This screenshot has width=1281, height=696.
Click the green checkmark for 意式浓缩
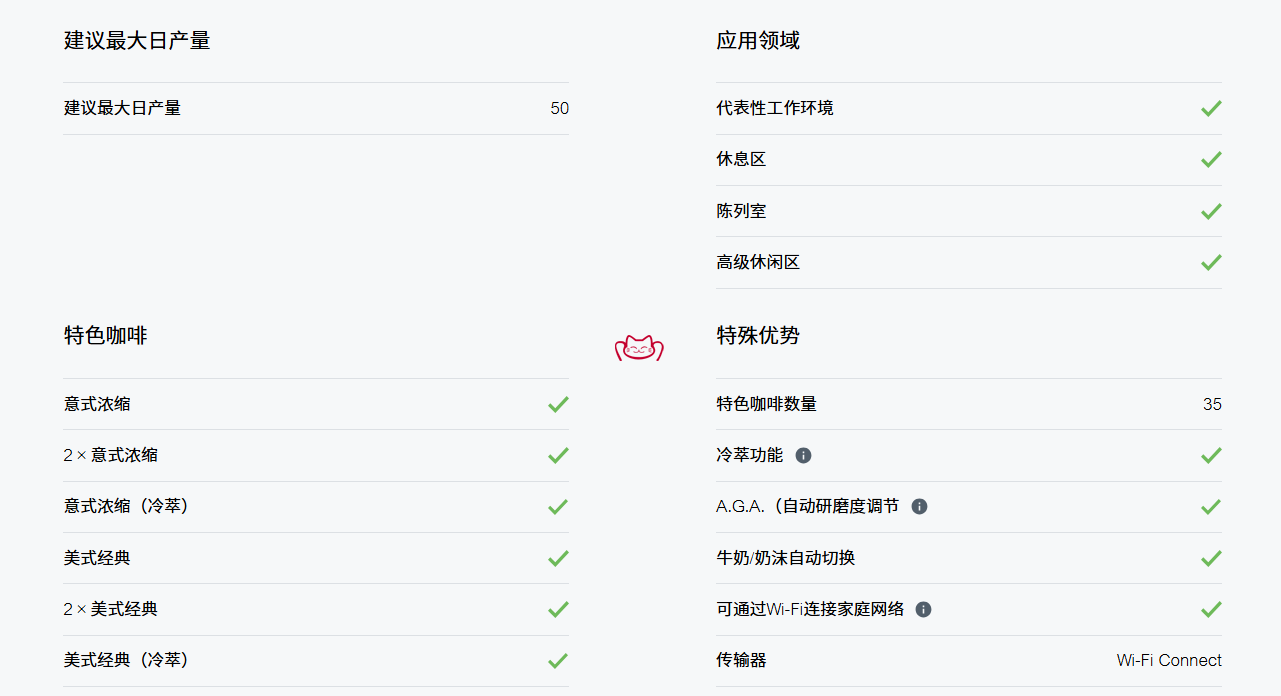558,404
